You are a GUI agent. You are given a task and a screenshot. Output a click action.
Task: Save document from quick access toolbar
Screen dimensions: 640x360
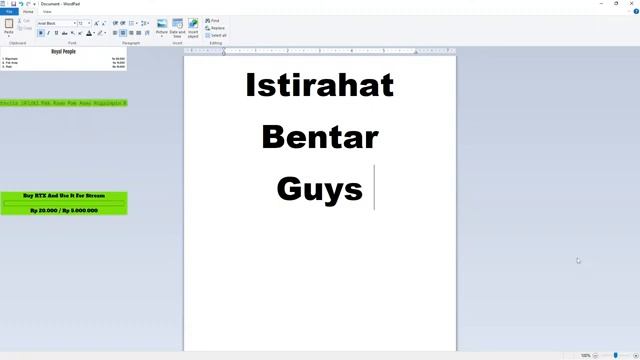[x=13, y=4]
